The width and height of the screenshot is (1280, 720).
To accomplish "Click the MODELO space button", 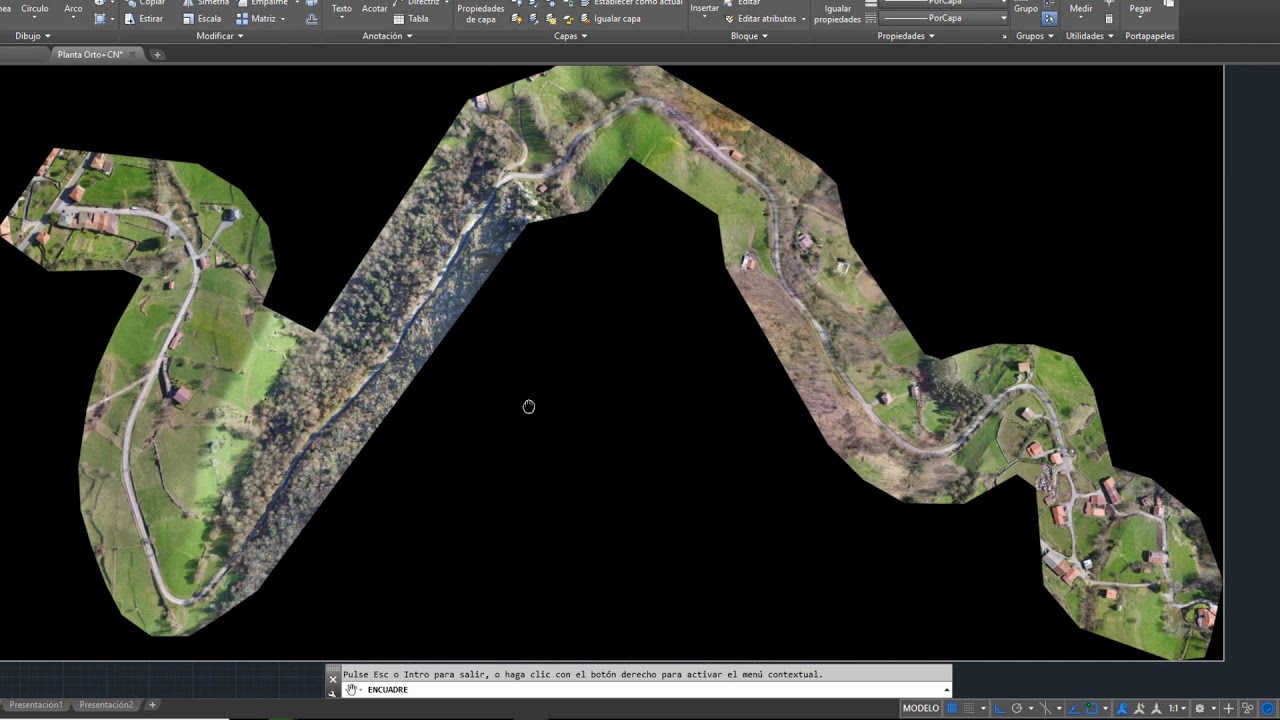I will [921, 708].
